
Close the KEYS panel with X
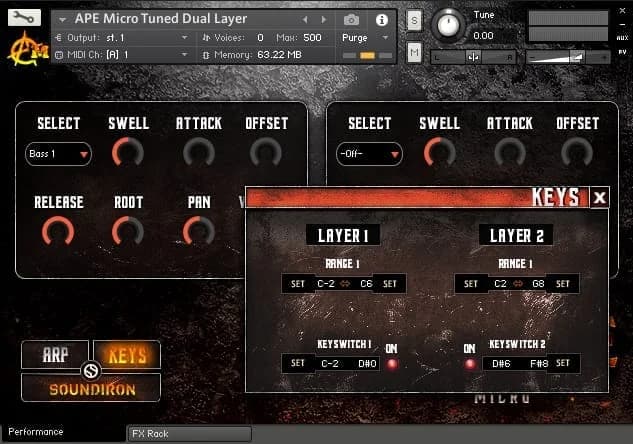[x=599, y=197]
